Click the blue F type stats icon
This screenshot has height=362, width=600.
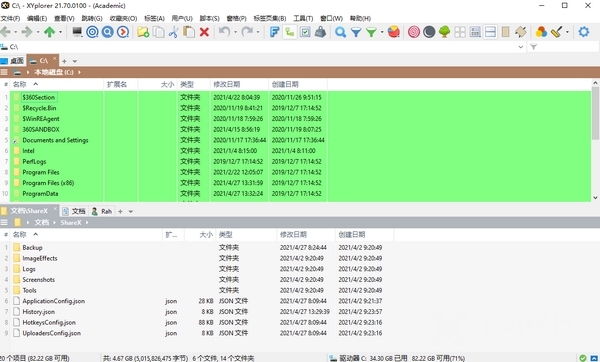(x=274, y=32)
